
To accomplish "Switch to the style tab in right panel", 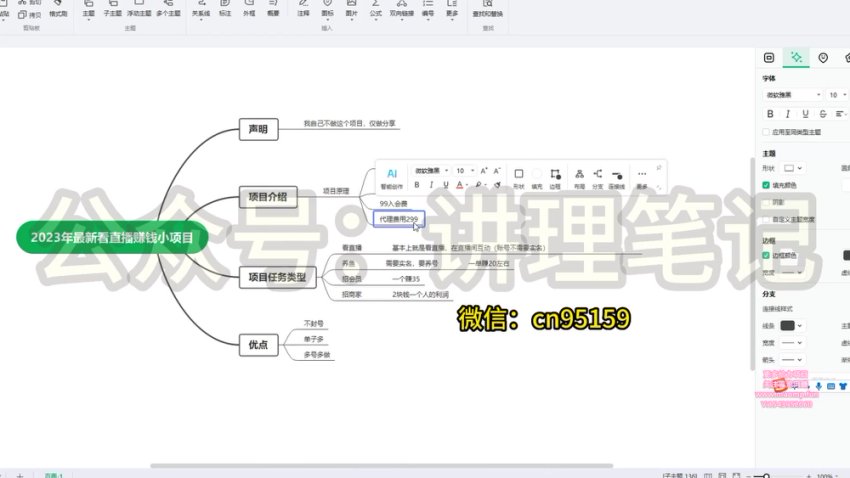I will pos(796,58).
